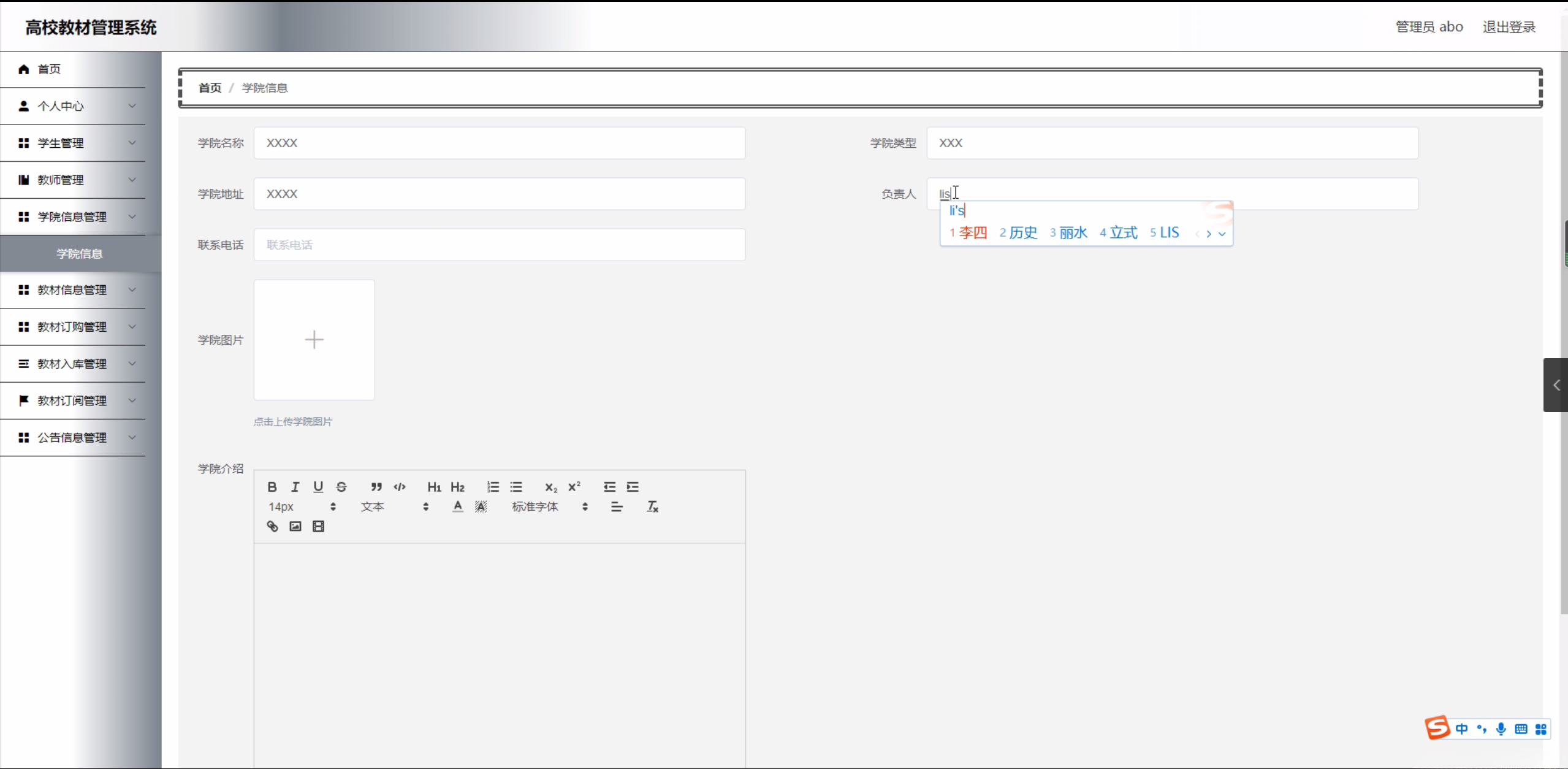Click the 退出登录 link
1568x769 pixels.
(x=1509, y=27)
